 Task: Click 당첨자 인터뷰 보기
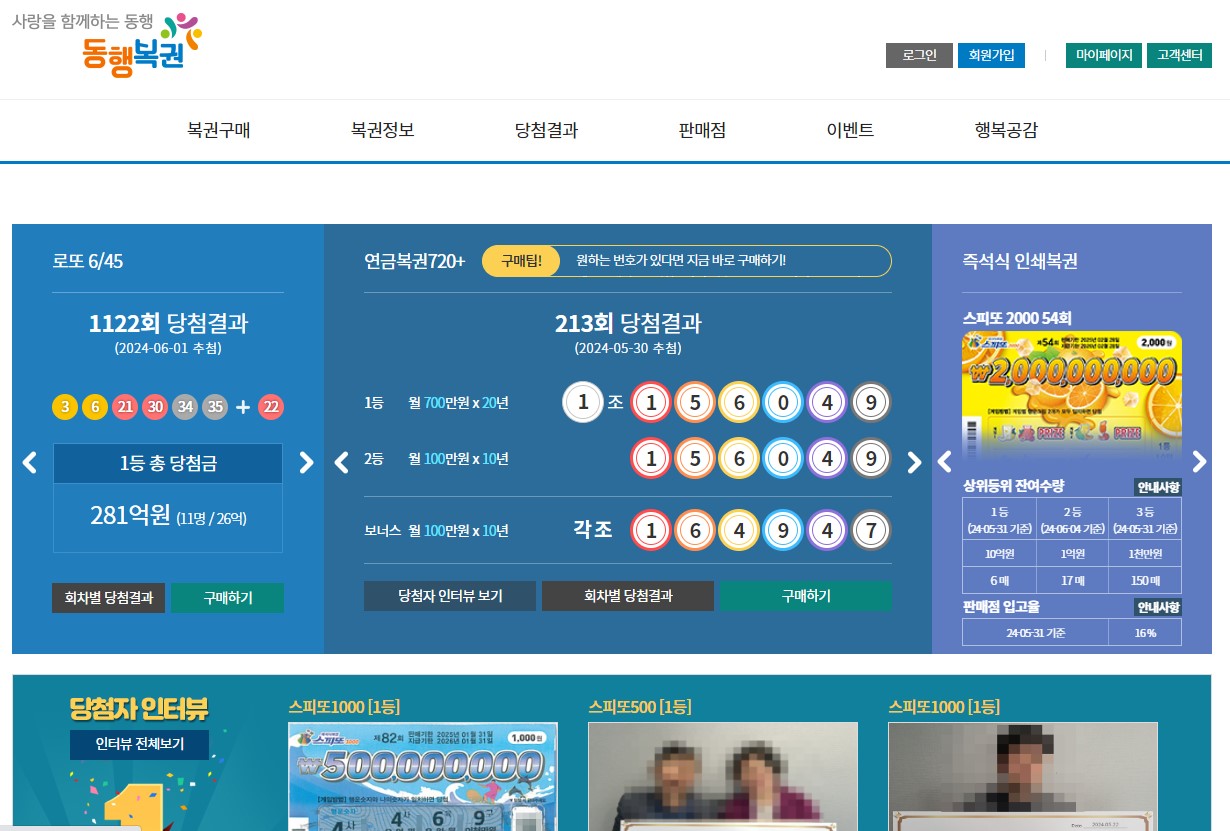(x=449, y=595)
